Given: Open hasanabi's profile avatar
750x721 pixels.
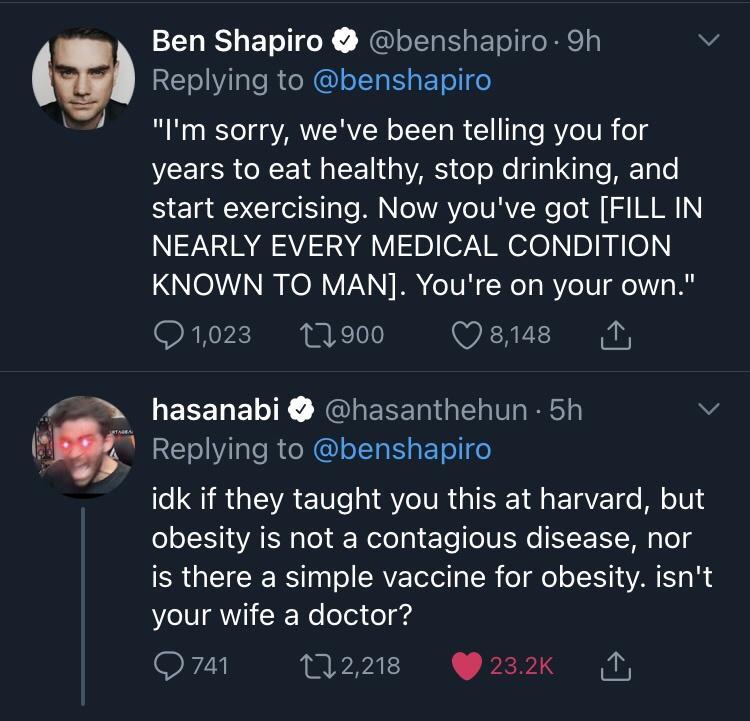Looking at the screenshot, I should (83, 446).
